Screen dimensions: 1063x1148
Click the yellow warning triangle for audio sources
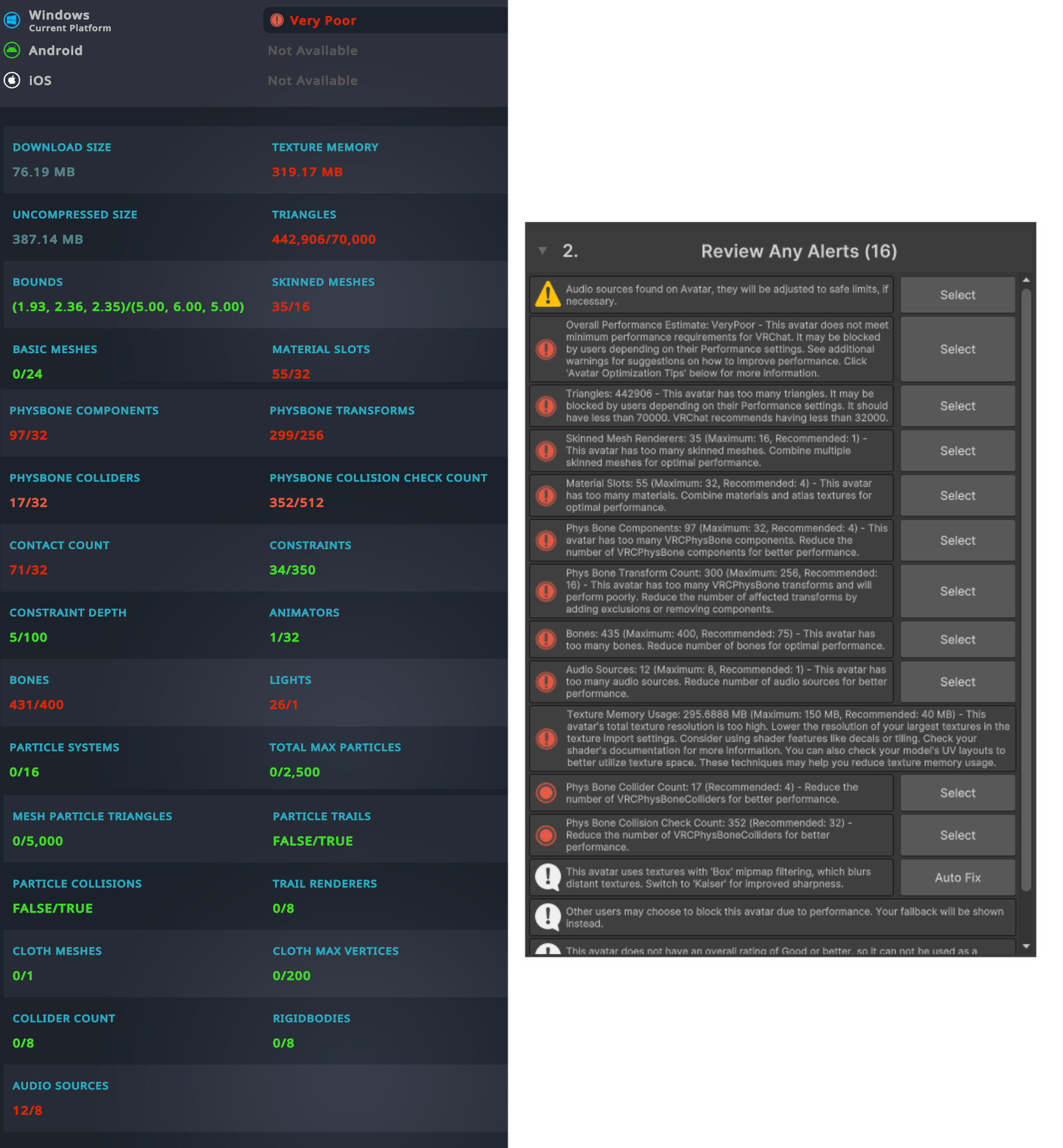tap(547, 294)
